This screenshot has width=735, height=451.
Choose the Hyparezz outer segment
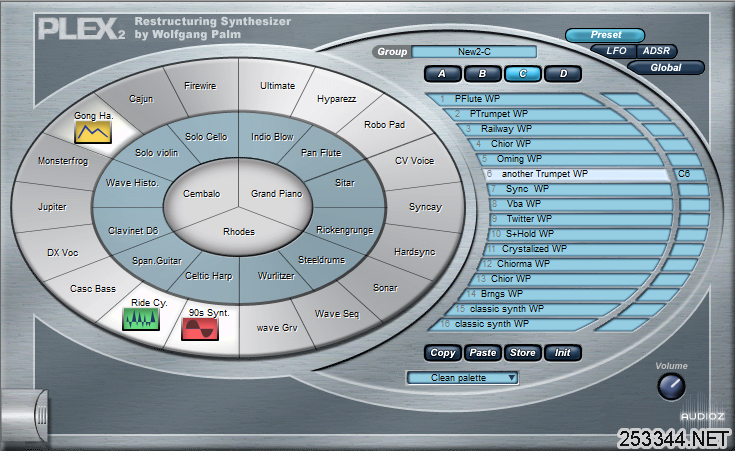(x=337, y=99)
